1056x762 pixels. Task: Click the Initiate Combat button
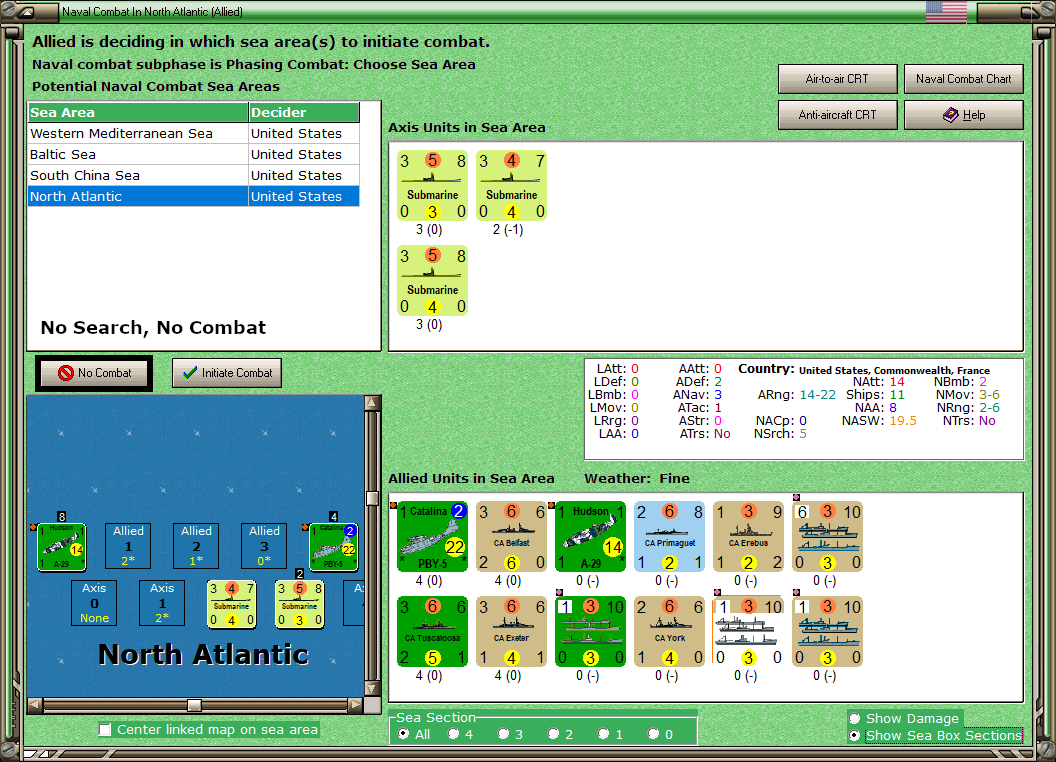coord(227,373)
